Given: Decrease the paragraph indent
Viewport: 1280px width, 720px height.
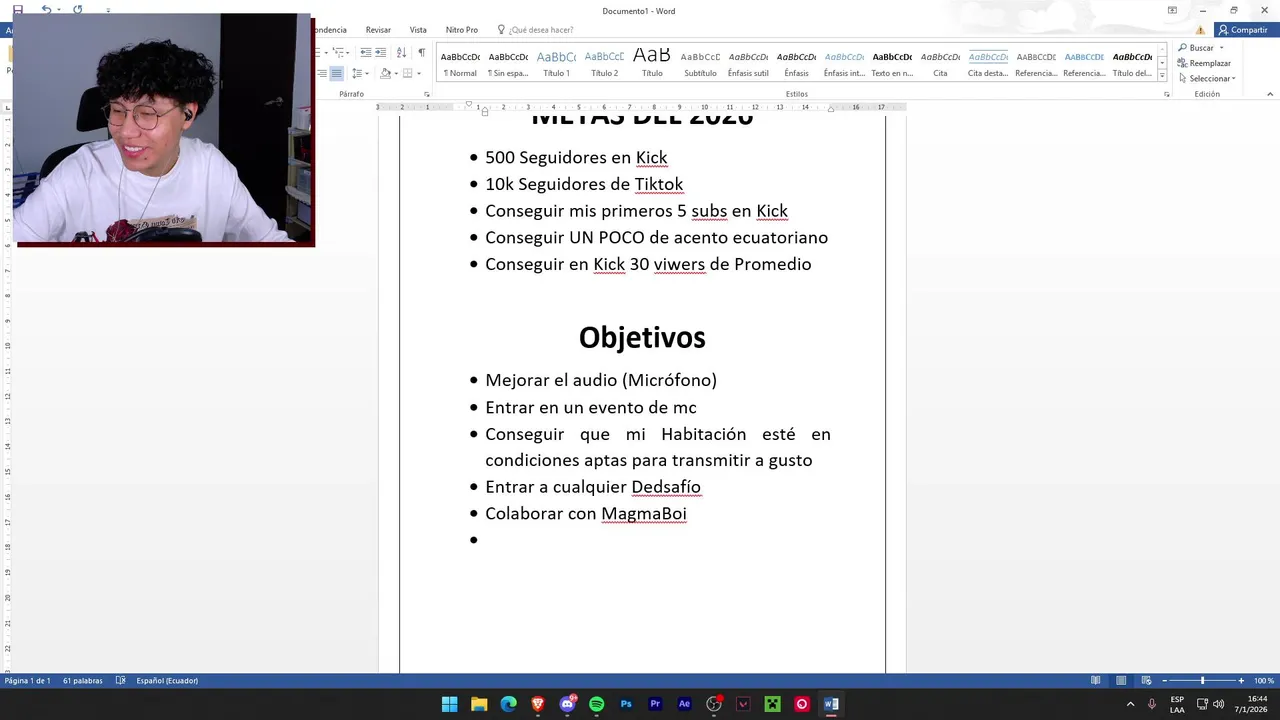Looking at the screenshot, I should click(365, 52).
